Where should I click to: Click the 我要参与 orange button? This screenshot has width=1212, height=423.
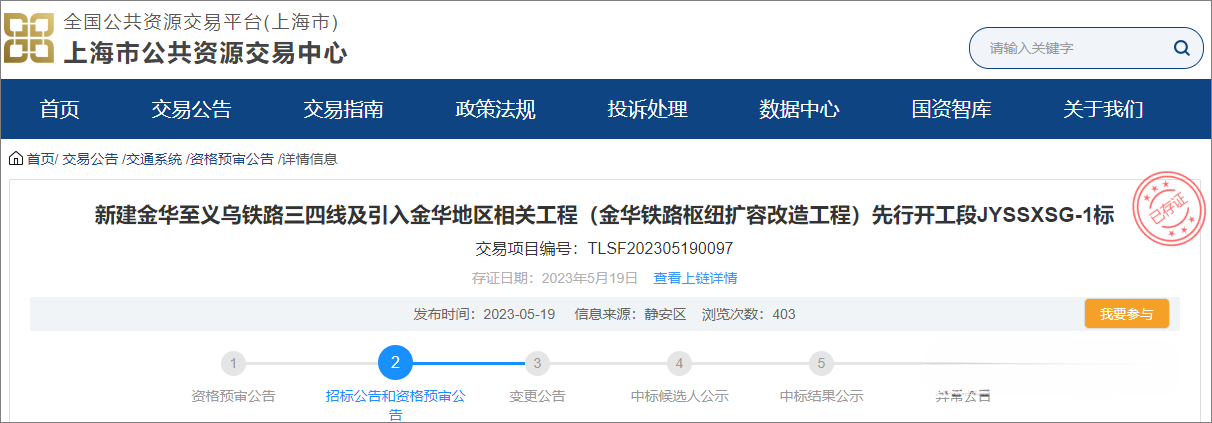[x=1126, y=314]
